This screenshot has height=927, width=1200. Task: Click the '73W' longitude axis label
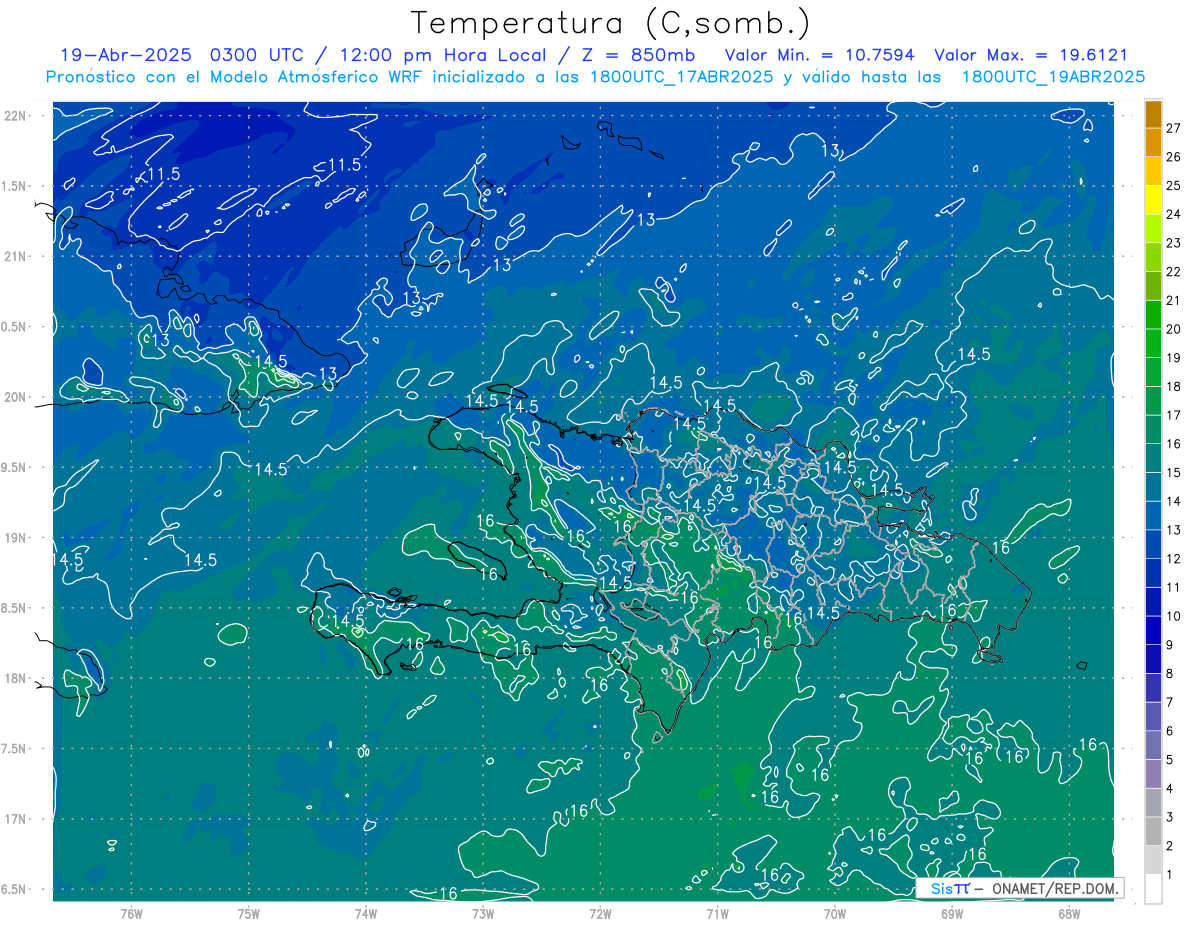pos(483,914)
